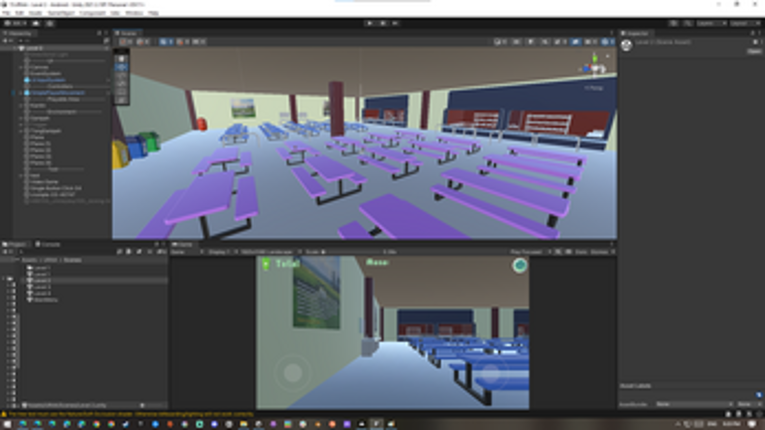The image size is (765, 430).
Task: Select the Move tool in the Scene overlay
Action: 121,67
